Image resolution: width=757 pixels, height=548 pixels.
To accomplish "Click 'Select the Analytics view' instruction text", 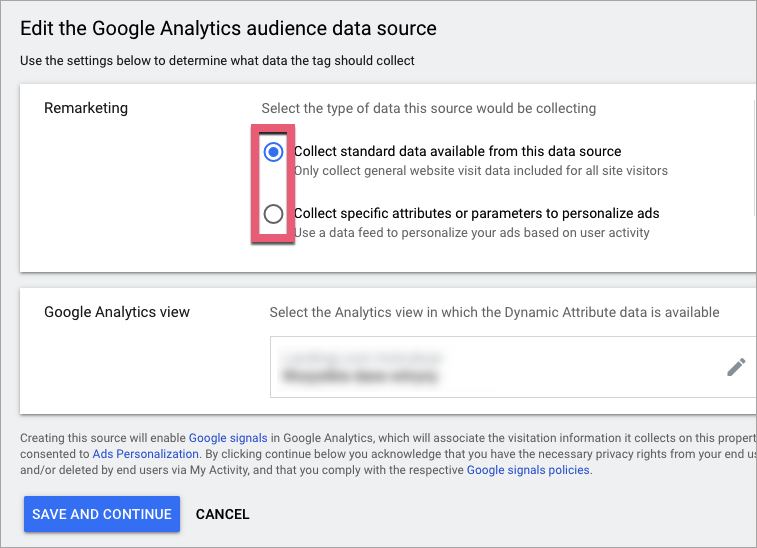I will click(x=494, y=312).
